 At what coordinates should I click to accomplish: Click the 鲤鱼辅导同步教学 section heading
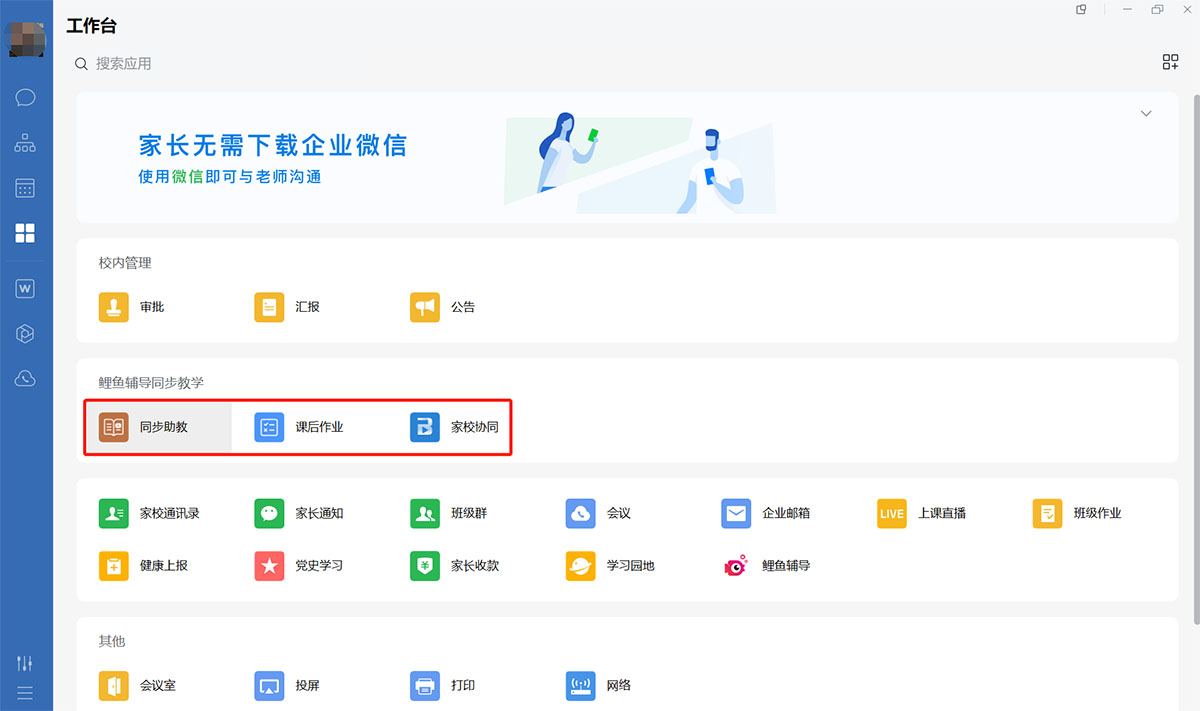click(x=151, y=383)
